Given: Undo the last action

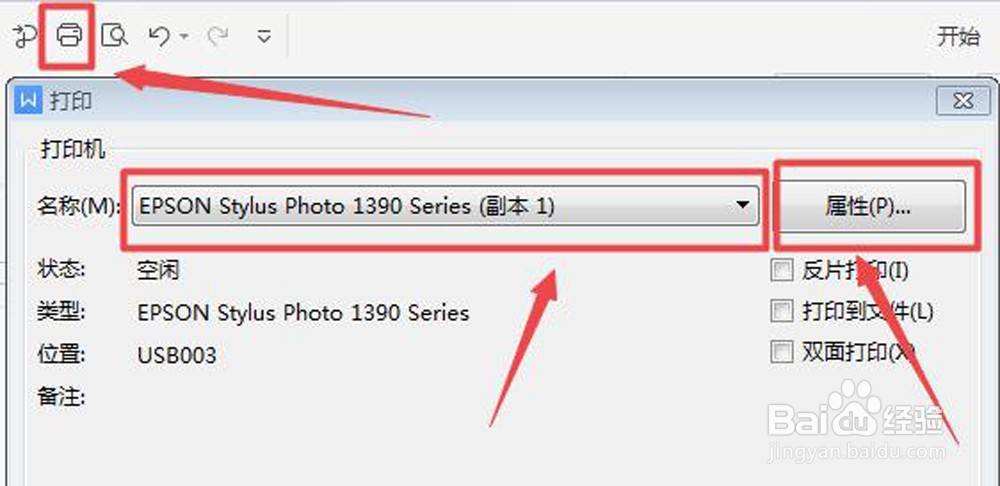Looking at the screenshot, I should tap(159, 36).
